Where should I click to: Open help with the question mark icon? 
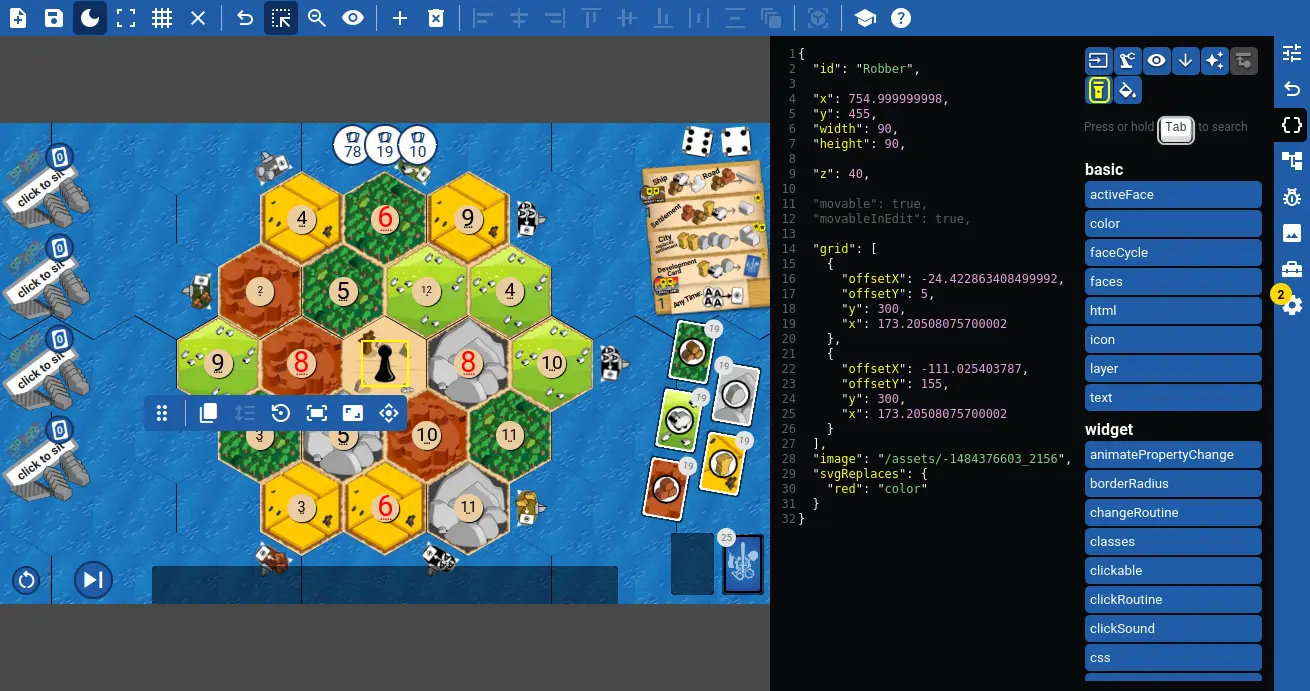[901, 18]
